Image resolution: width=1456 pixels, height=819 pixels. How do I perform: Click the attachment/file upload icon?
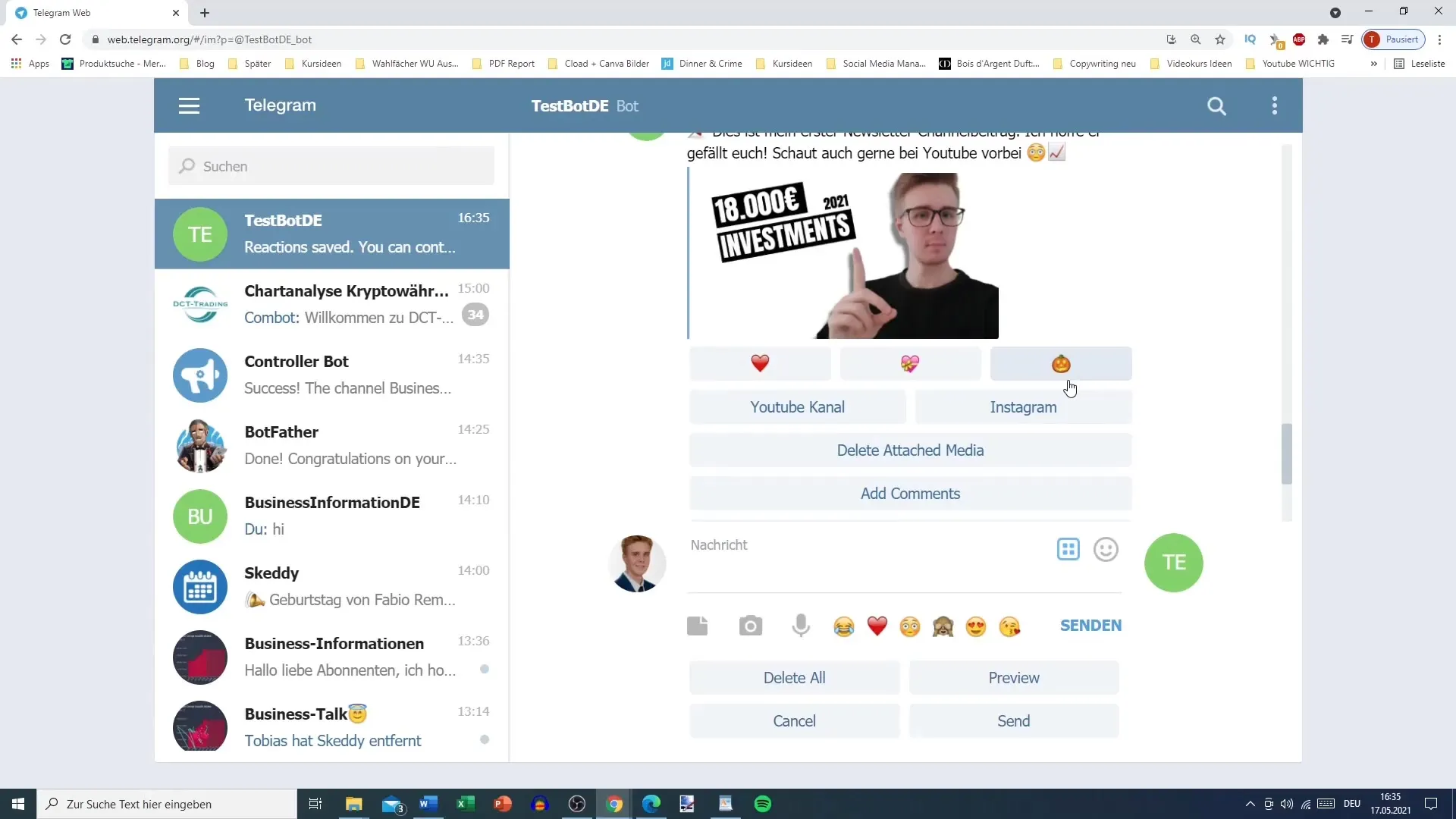697,625
